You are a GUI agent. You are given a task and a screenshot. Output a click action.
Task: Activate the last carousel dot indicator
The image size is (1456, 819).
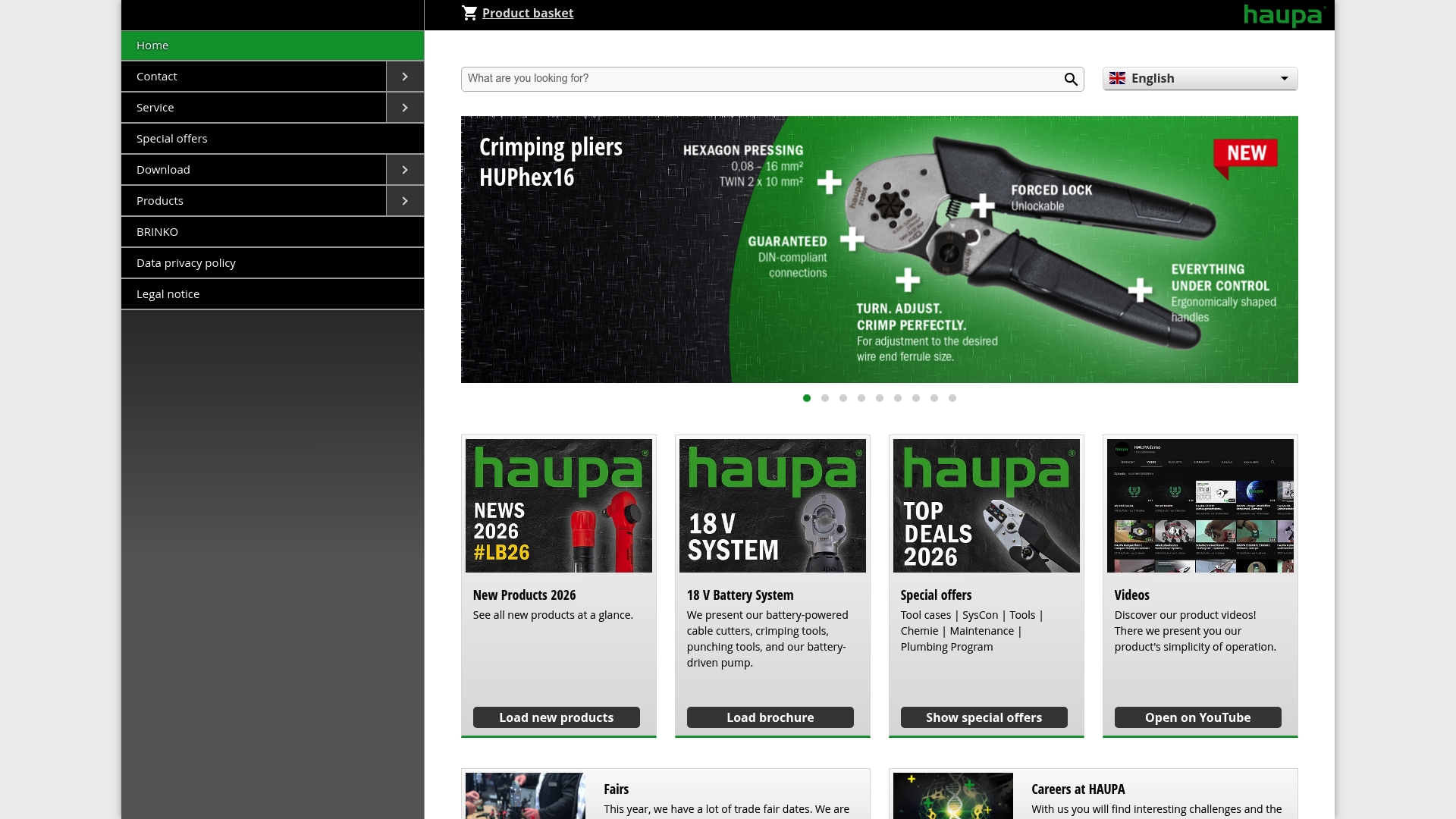[x=952, y=397]
